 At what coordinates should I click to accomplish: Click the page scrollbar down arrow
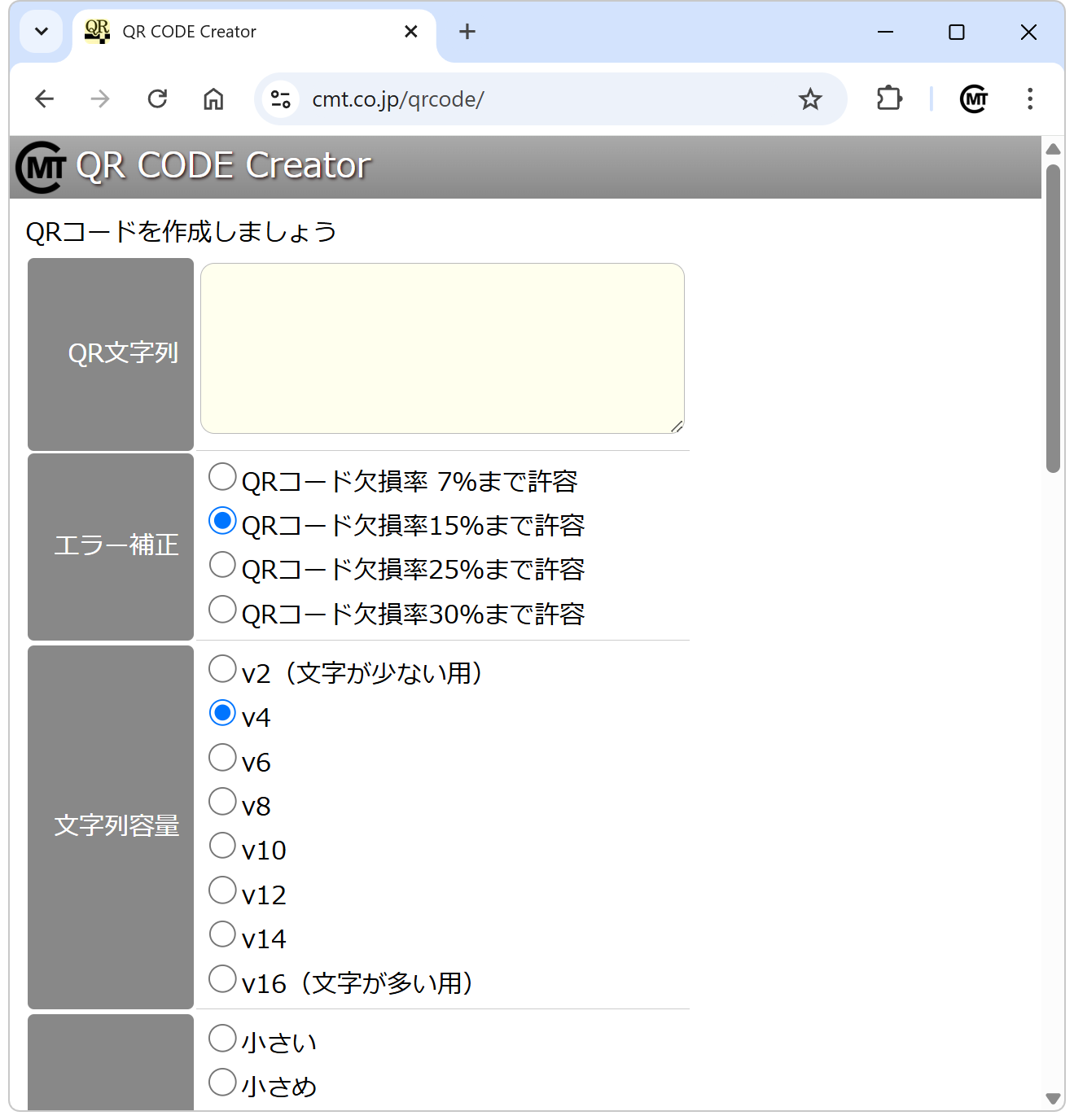pyautogui.click(x=1053, y=1098)
